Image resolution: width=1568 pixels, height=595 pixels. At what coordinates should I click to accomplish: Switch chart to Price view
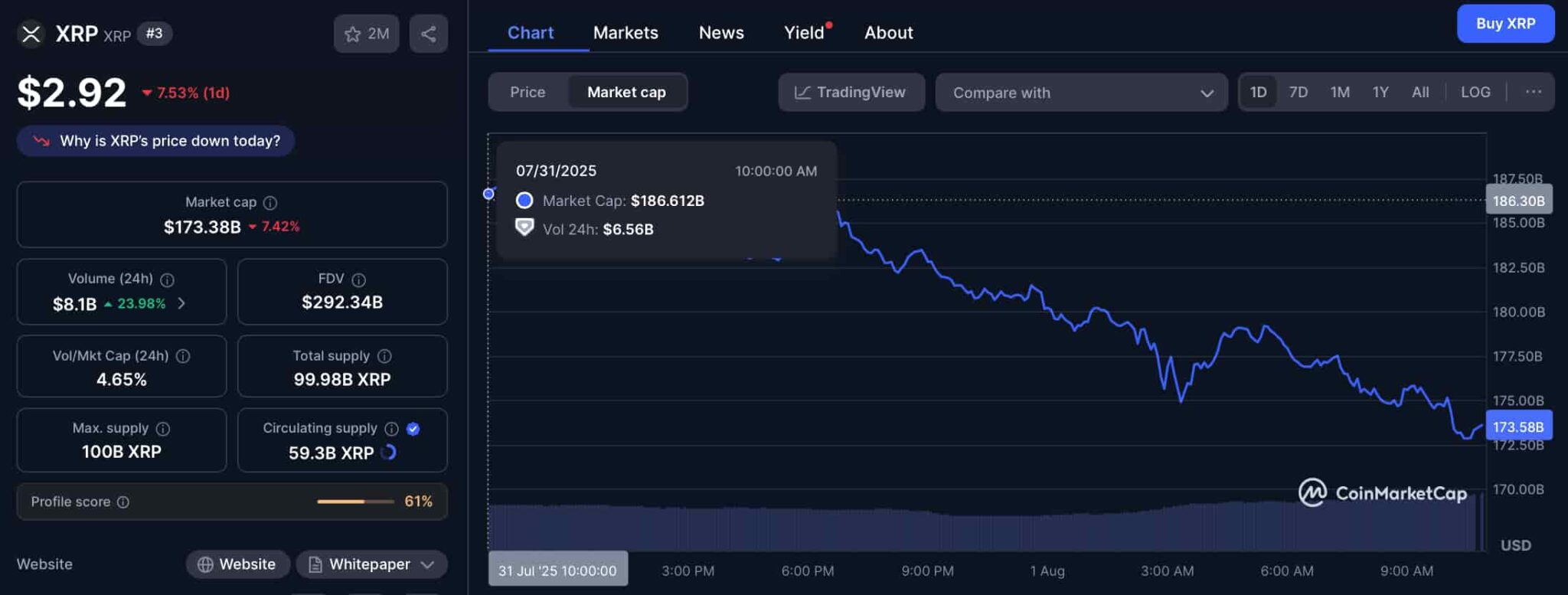tap(528, 92)
